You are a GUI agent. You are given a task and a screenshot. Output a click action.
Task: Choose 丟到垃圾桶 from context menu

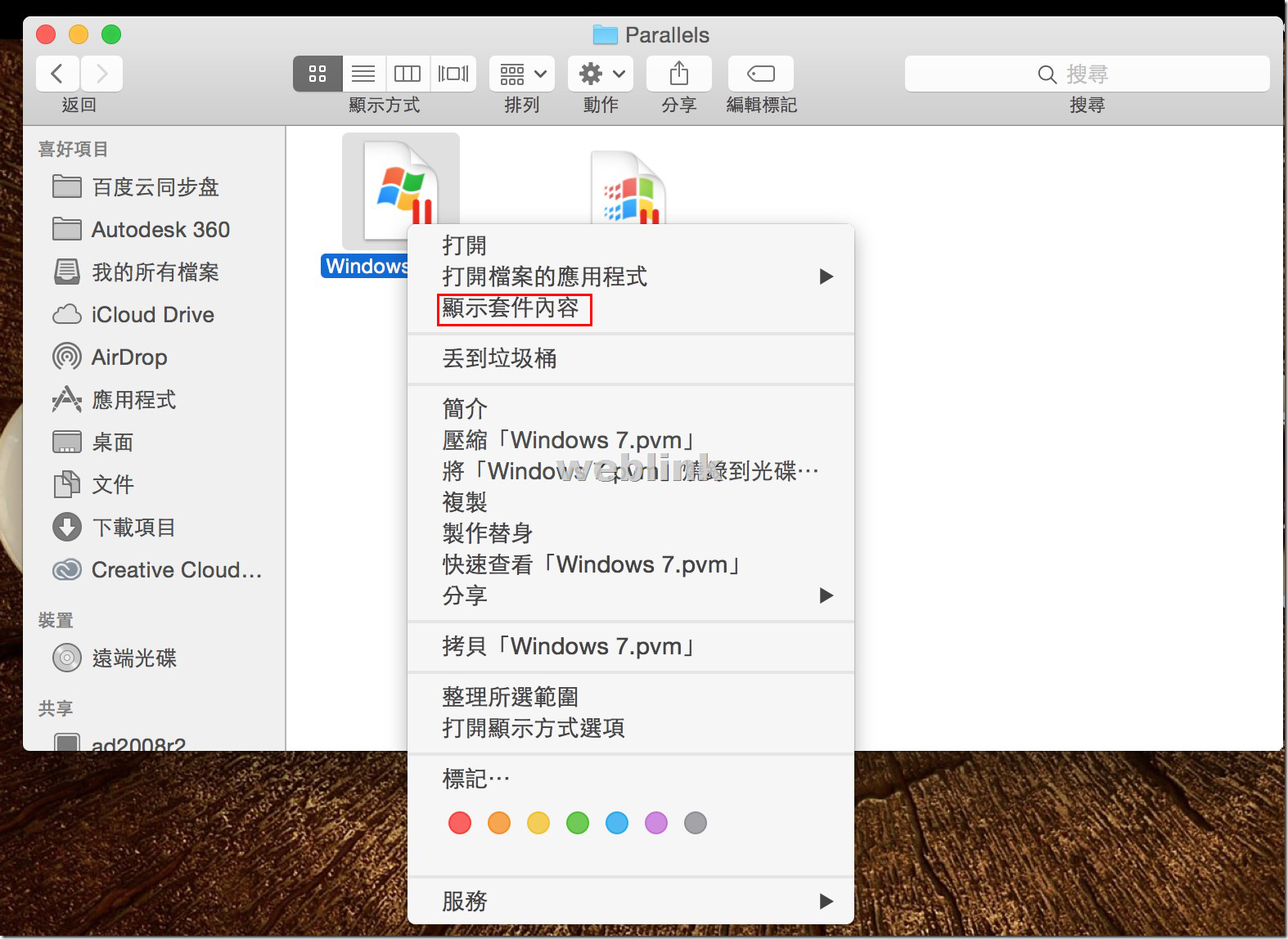(631, 358)
